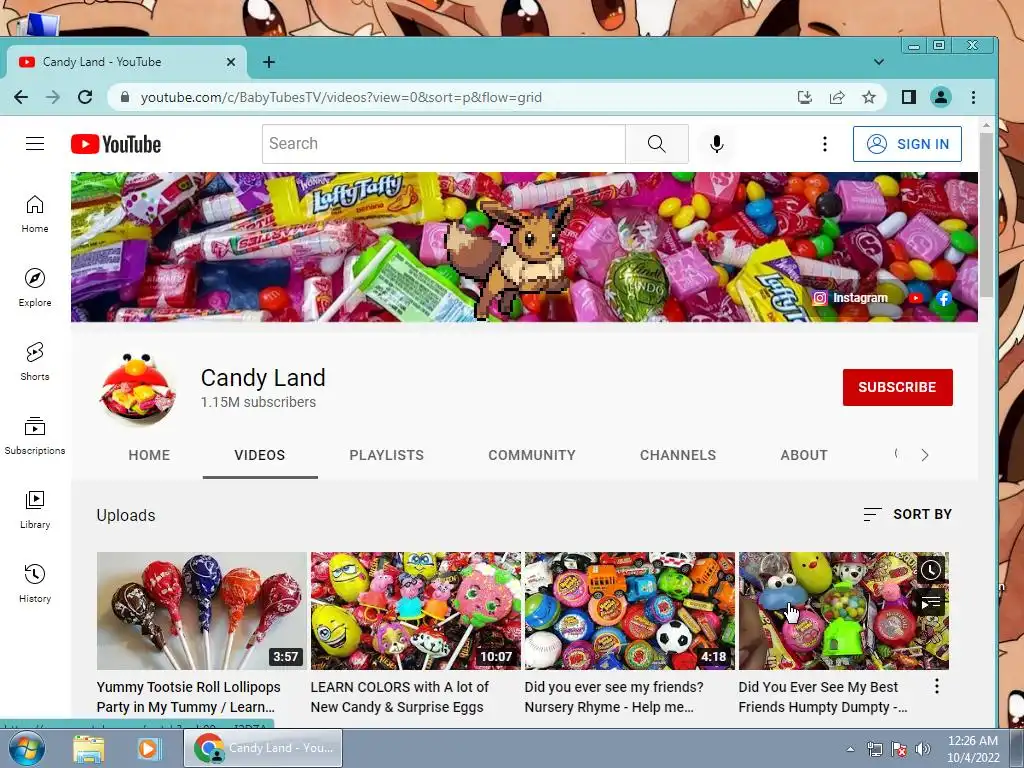The width and height of the screenshot is (1024, 768).
Task: Open Humpty Dumpty video action menu
Action: 936,686
